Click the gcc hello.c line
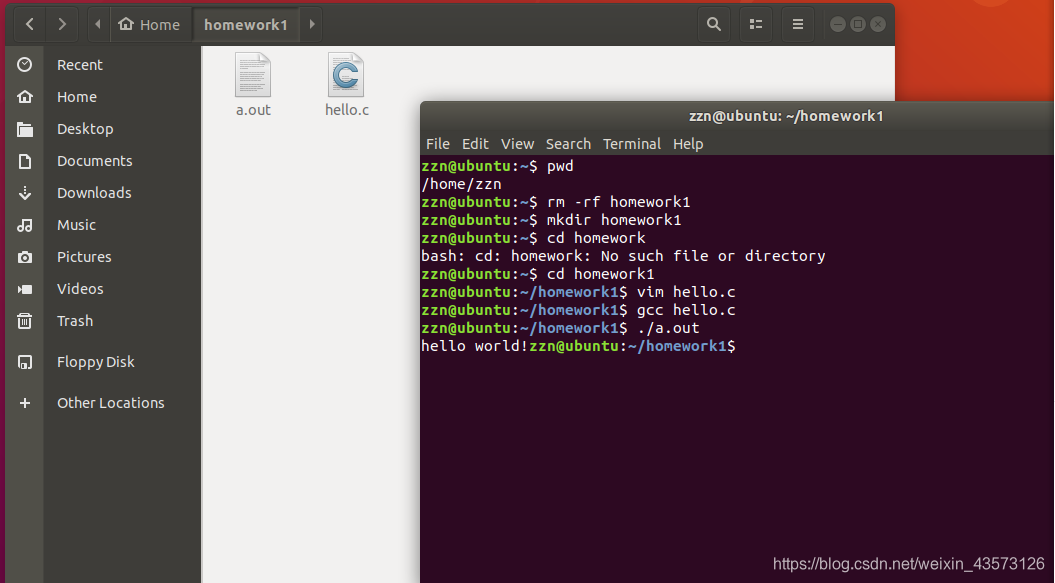Image resolution: width=1055 pixels, height=583 pixels. (x=578, y=310)
